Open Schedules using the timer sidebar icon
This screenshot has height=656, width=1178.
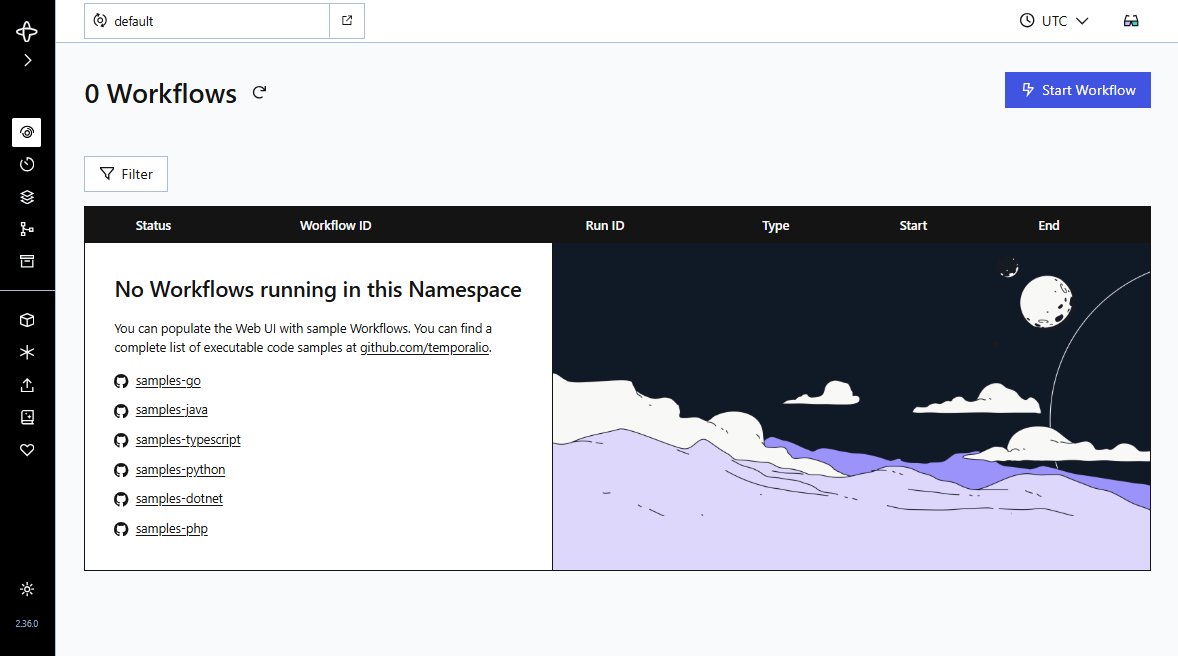click(x=27, y=164)
